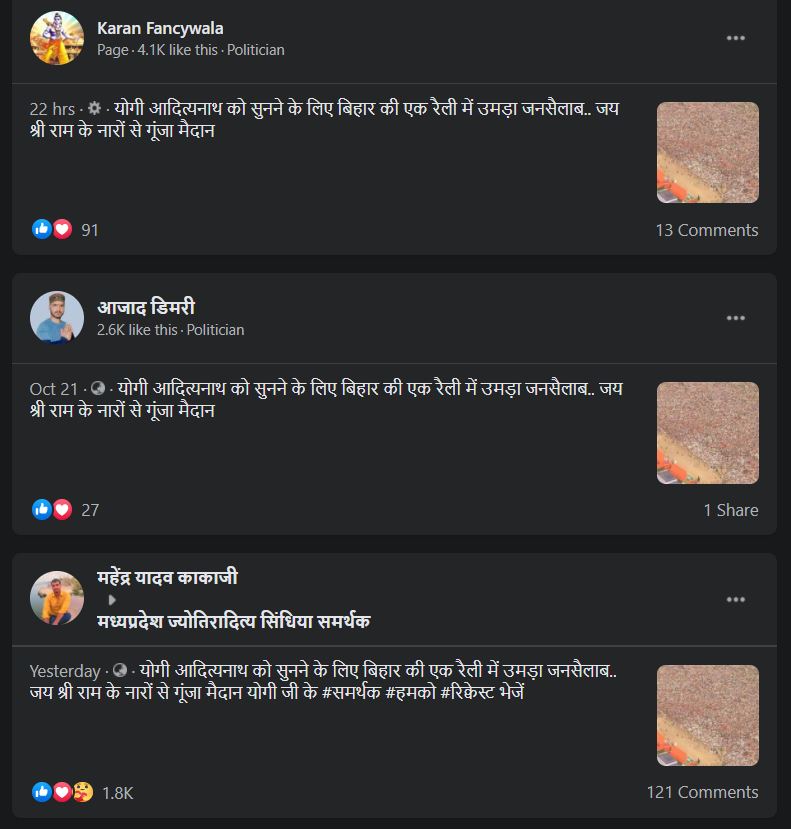The height and width of the screenshot is (829, 791).
Task: Open Karan Fancywala profile picture
Action: click(x=56, y=38)
